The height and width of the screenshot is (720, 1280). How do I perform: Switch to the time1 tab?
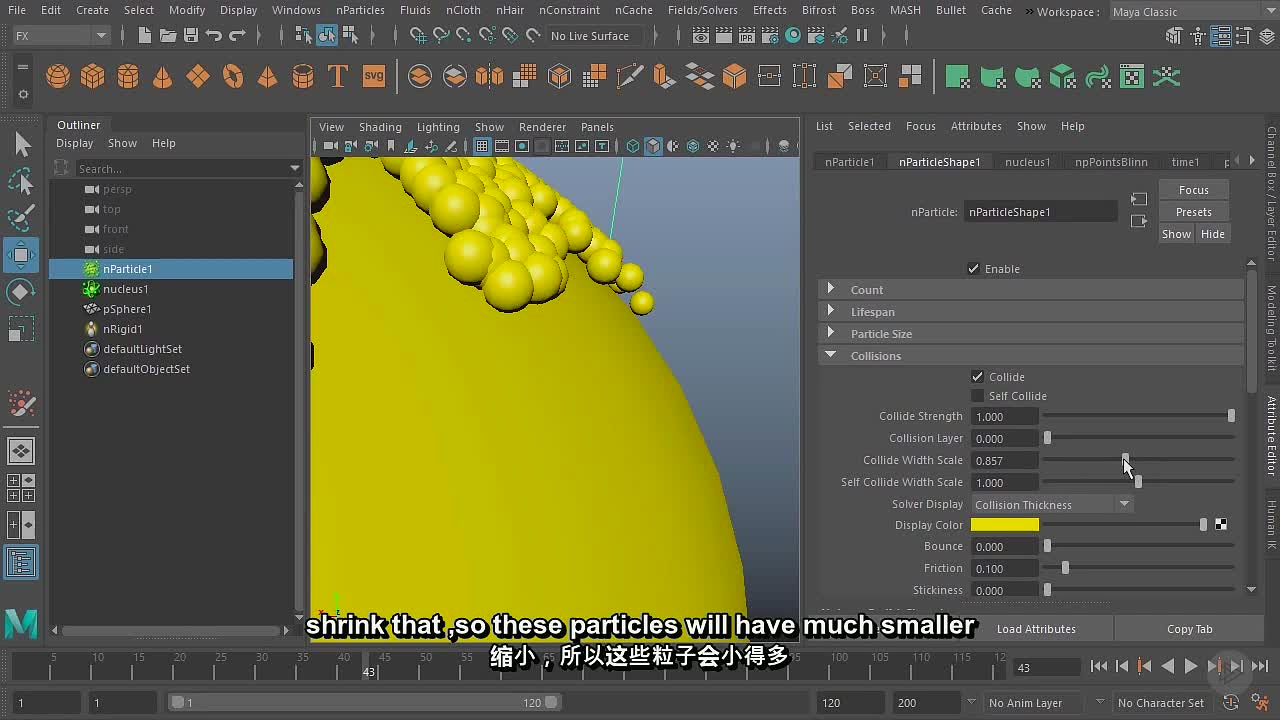(1185, 161)
